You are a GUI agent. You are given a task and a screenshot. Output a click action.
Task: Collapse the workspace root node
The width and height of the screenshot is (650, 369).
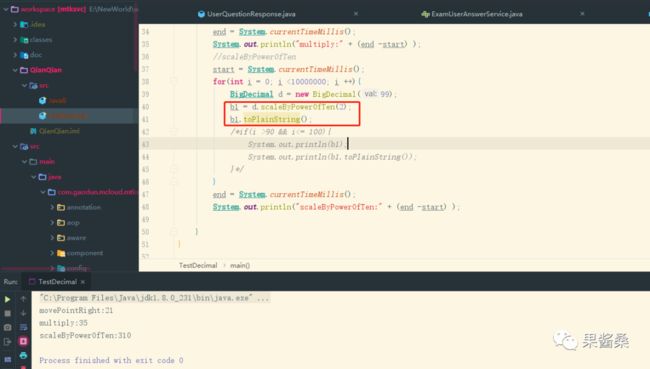click(6, 9)
